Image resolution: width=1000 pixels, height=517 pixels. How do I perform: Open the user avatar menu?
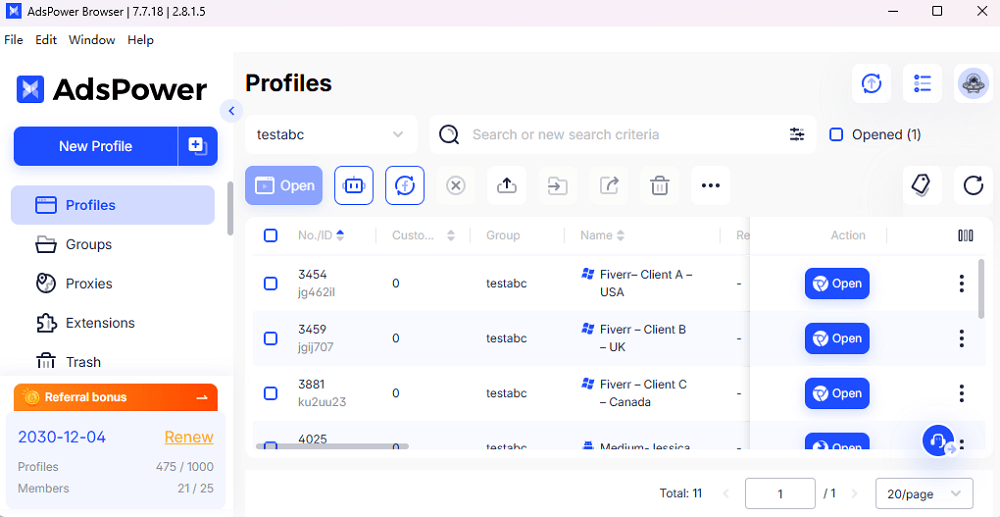[973, 84]
